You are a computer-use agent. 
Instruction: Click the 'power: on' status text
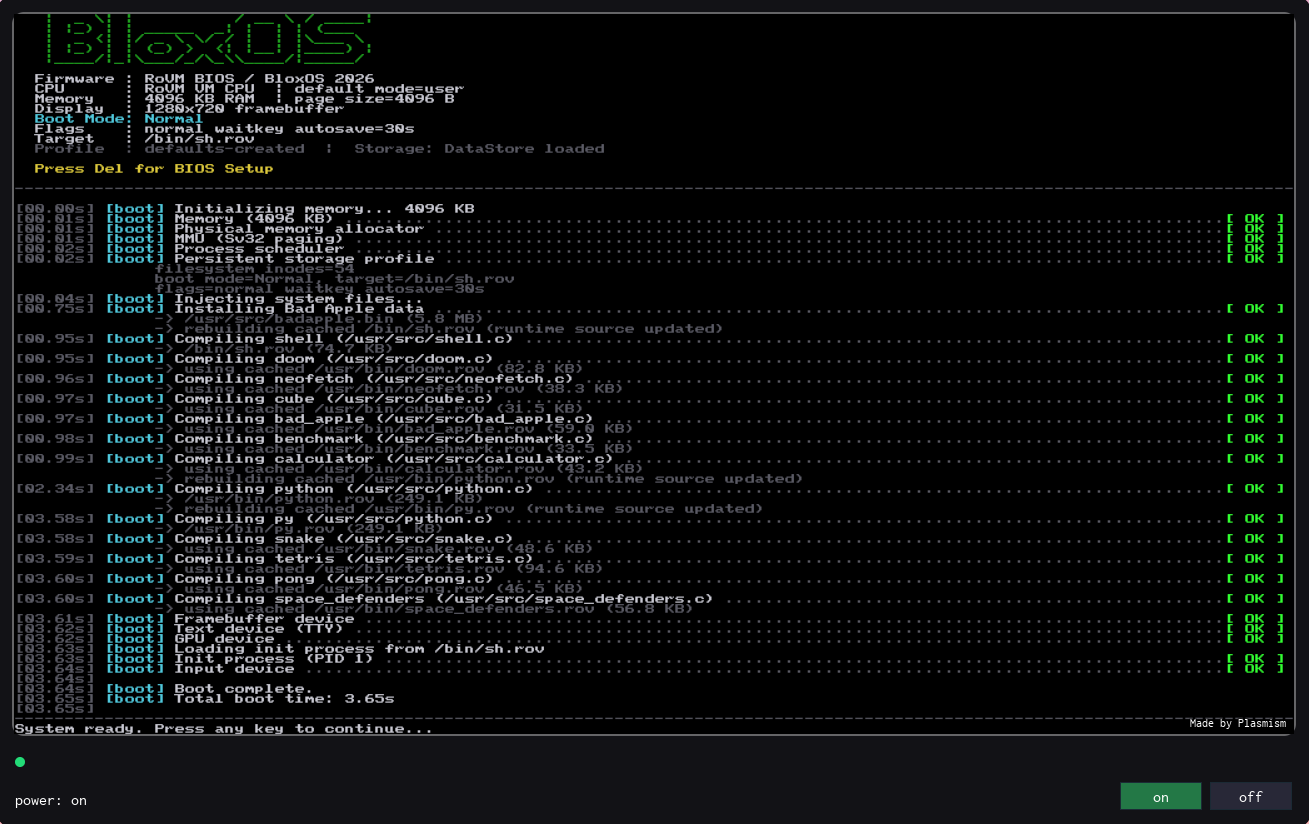click(51, 801)
